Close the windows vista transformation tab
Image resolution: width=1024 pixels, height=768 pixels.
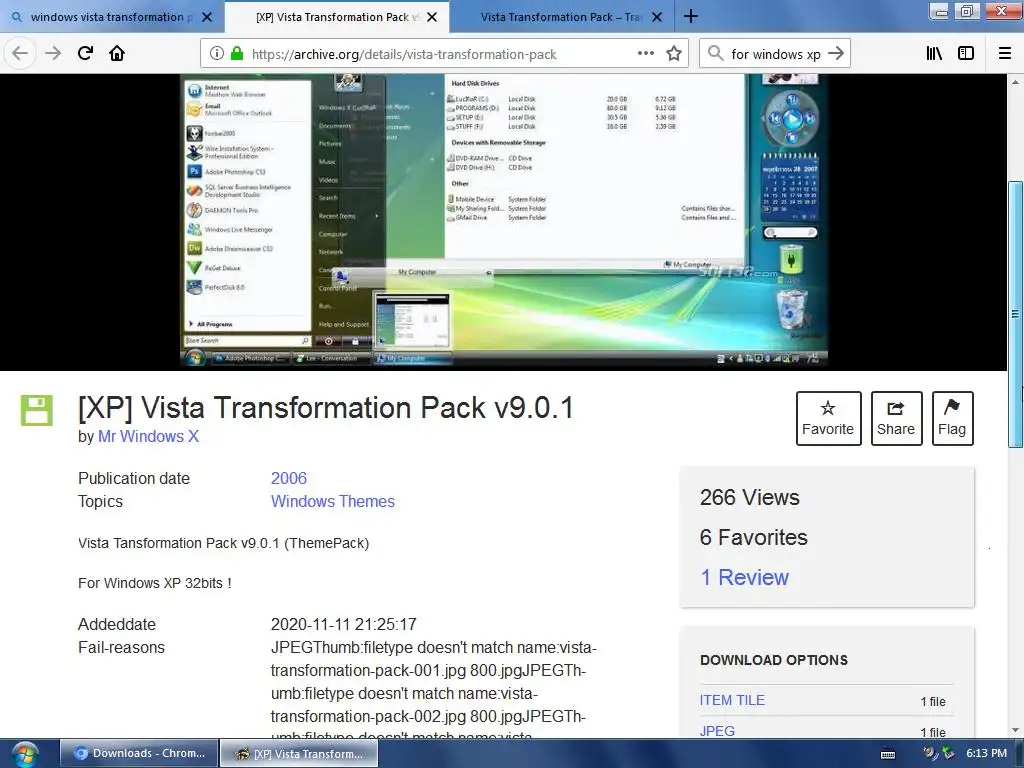207,17
